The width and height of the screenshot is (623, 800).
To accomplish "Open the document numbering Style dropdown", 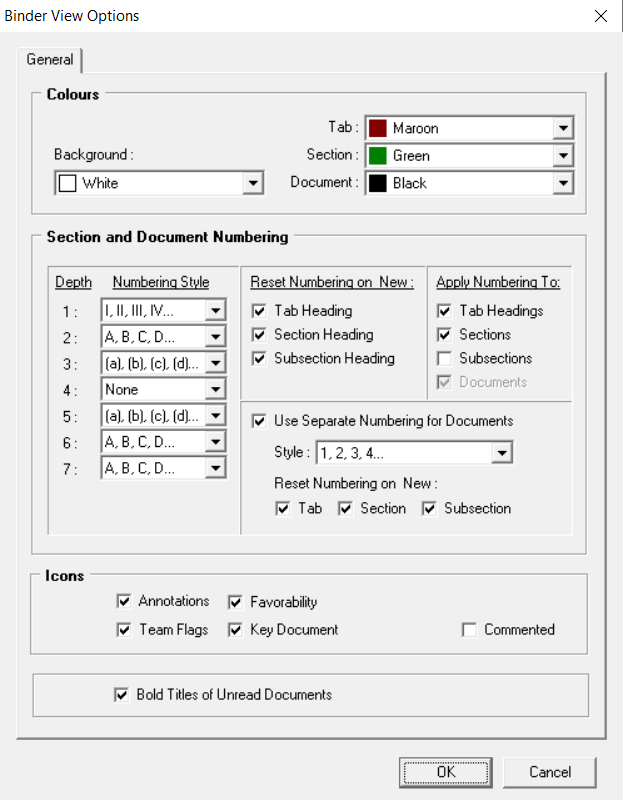I will [502, 453].
